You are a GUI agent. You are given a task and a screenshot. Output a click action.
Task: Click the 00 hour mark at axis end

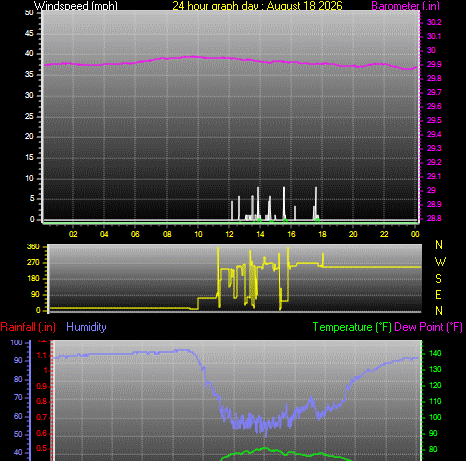[415, 234]
